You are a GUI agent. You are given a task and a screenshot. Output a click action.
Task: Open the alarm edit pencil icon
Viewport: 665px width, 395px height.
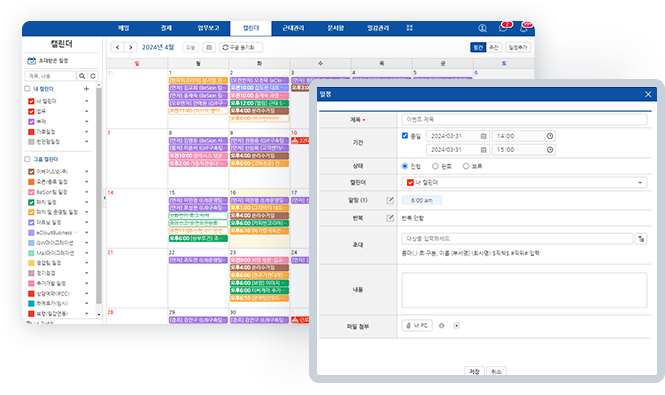tap(390, 200)
